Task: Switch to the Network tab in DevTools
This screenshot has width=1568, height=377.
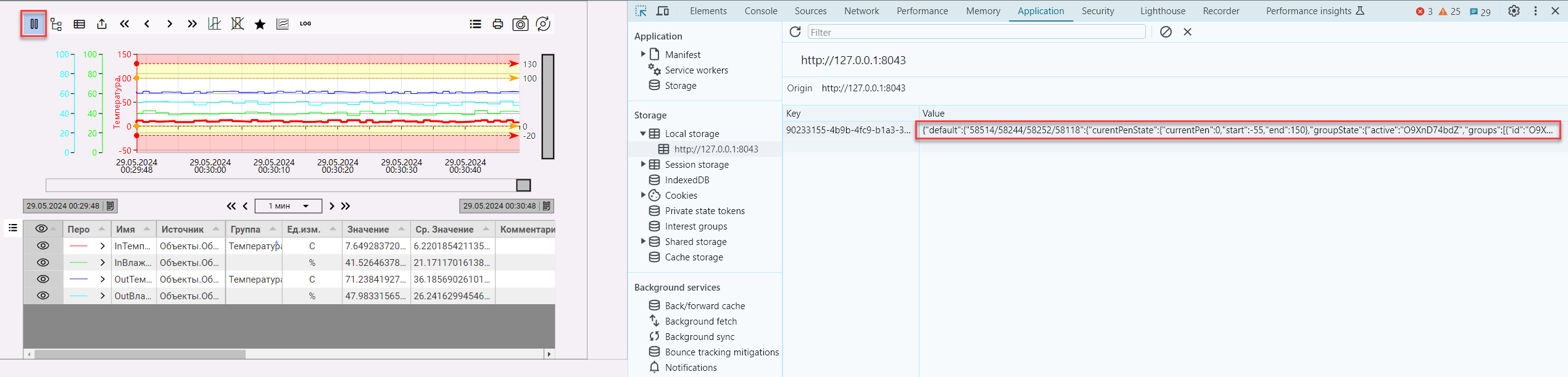Action: click(861, 11)
